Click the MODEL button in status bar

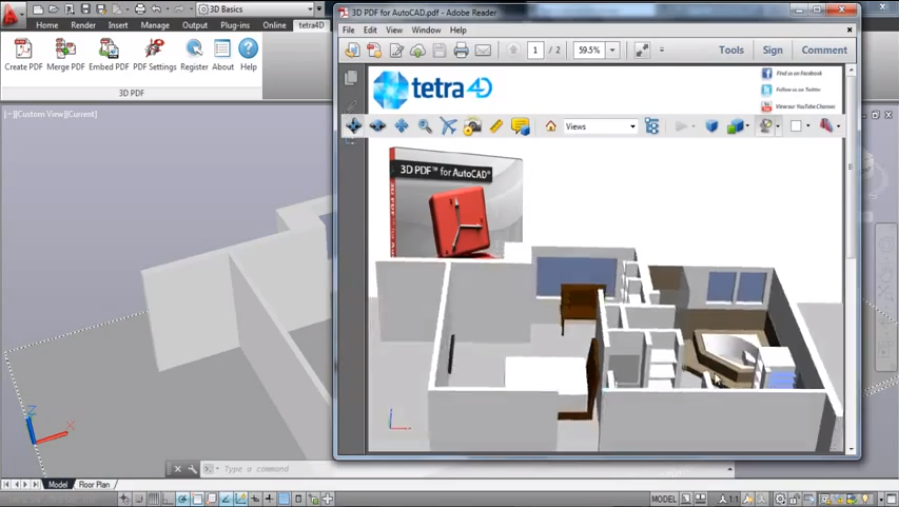(x=663, y=499)
